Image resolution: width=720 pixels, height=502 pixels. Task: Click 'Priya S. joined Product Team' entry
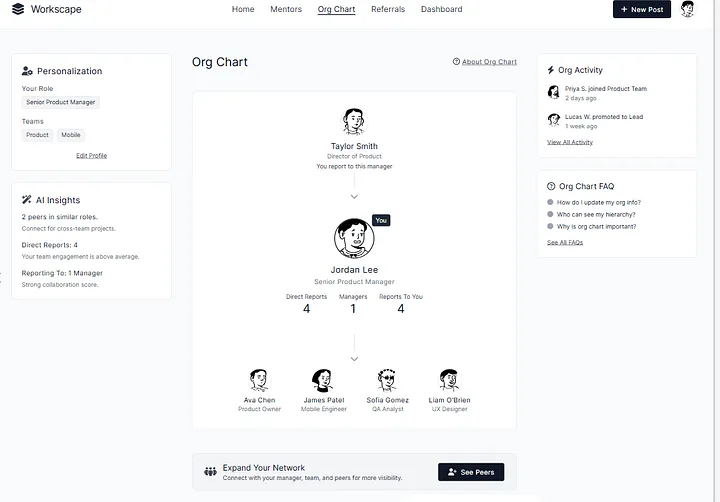606,89
